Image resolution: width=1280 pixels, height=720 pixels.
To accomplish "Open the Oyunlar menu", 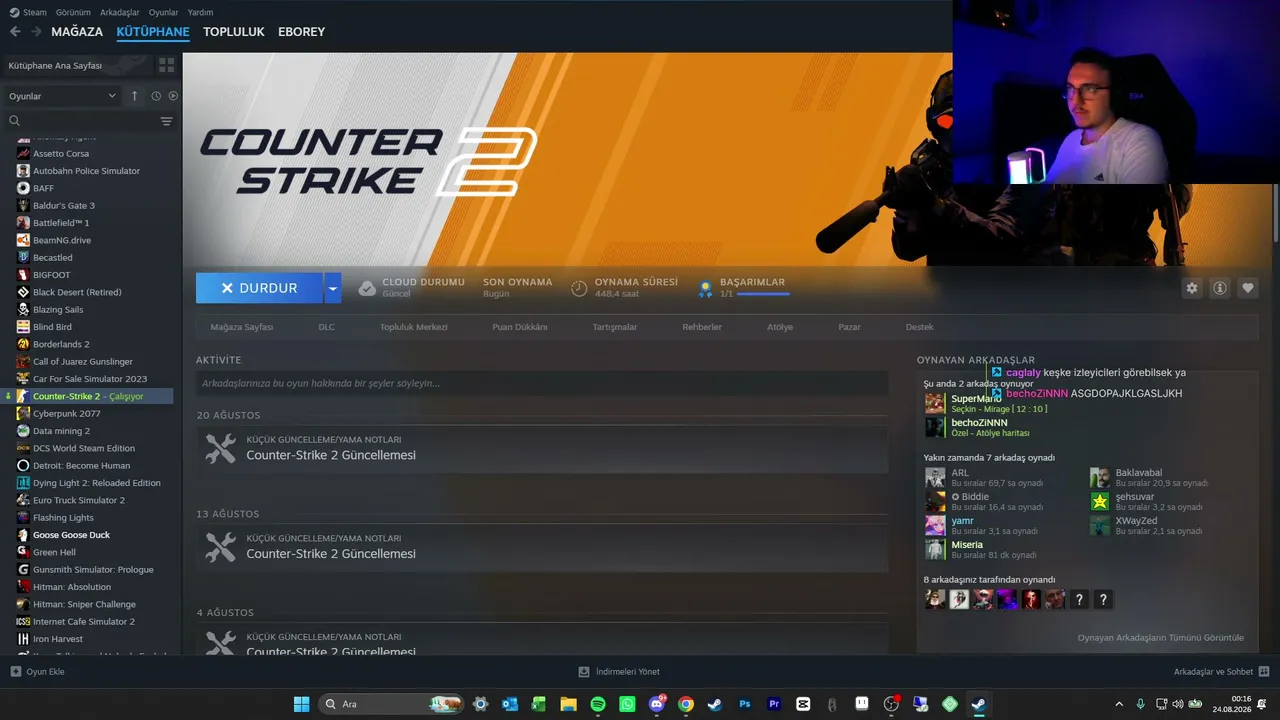I will 164,12.
